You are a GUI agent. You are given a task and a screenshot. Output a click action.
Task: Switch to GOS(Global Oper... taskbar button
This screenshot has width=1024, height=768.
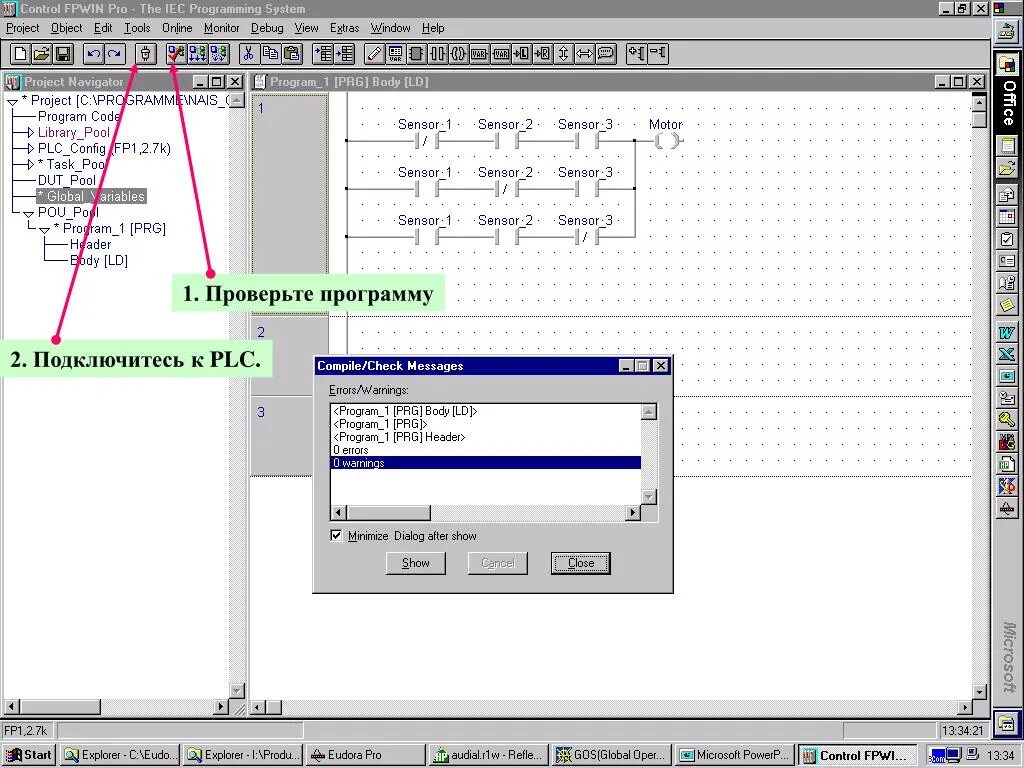pyautogui.click(x=611, y=755)
